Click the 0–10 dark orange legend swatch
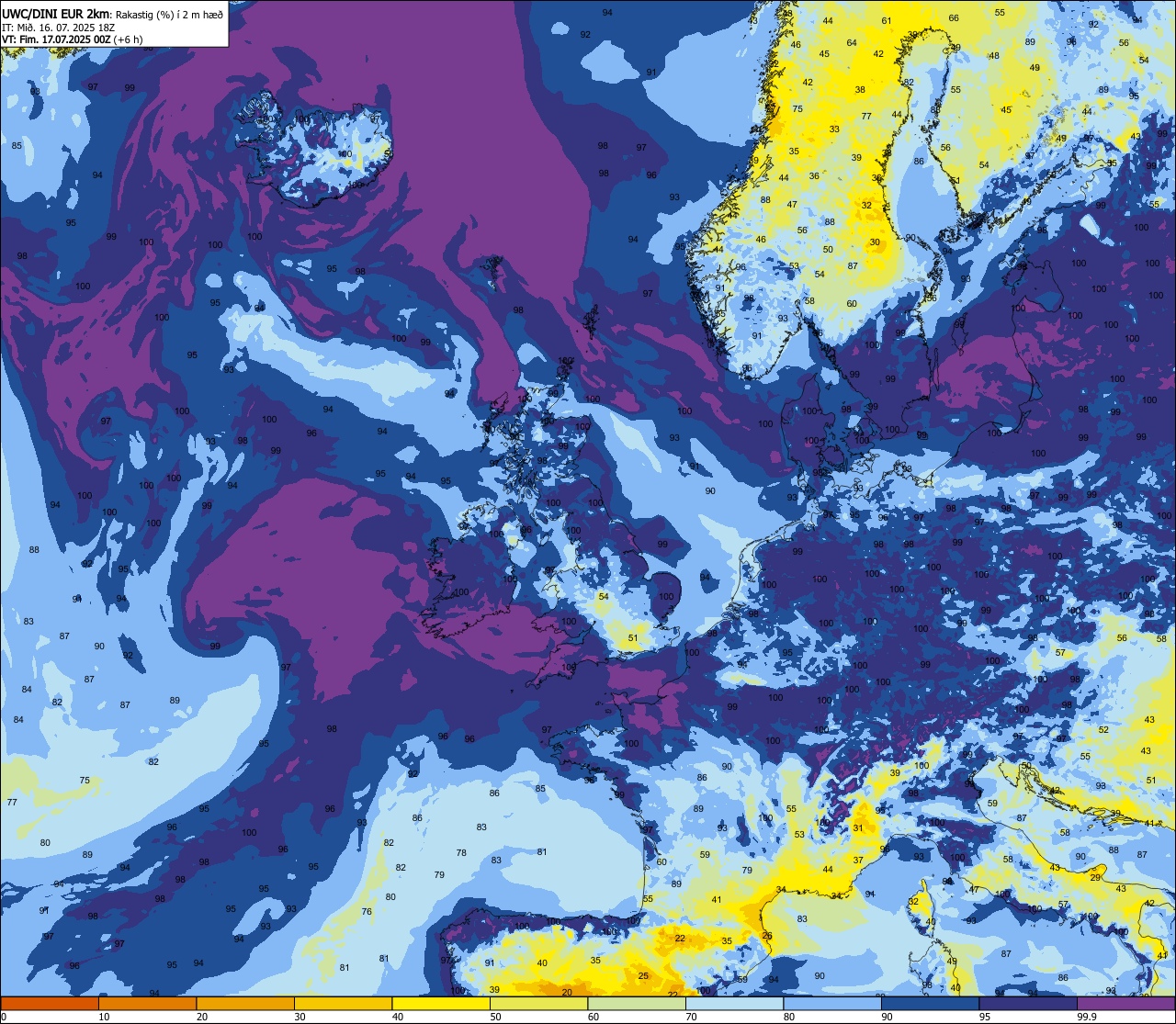The image size is (1176, 1024). (x=50, y=1003)
